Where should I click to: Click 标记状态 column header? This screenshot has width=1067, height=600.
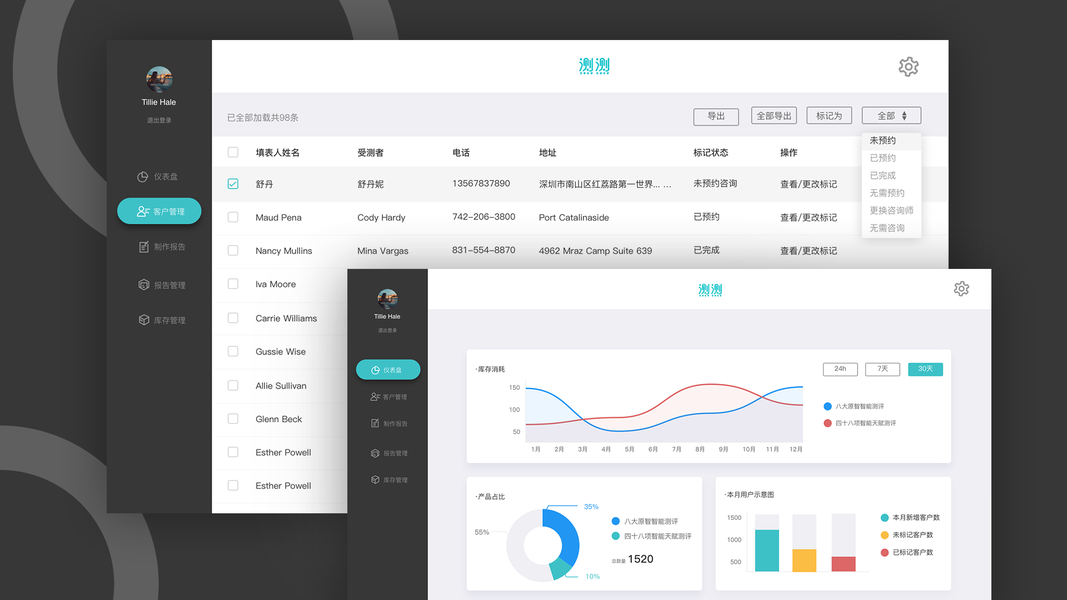[710, 152]
